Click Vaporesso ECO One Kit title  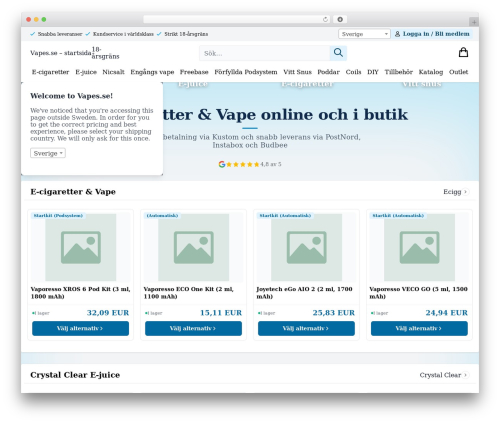tap(189, 293)
